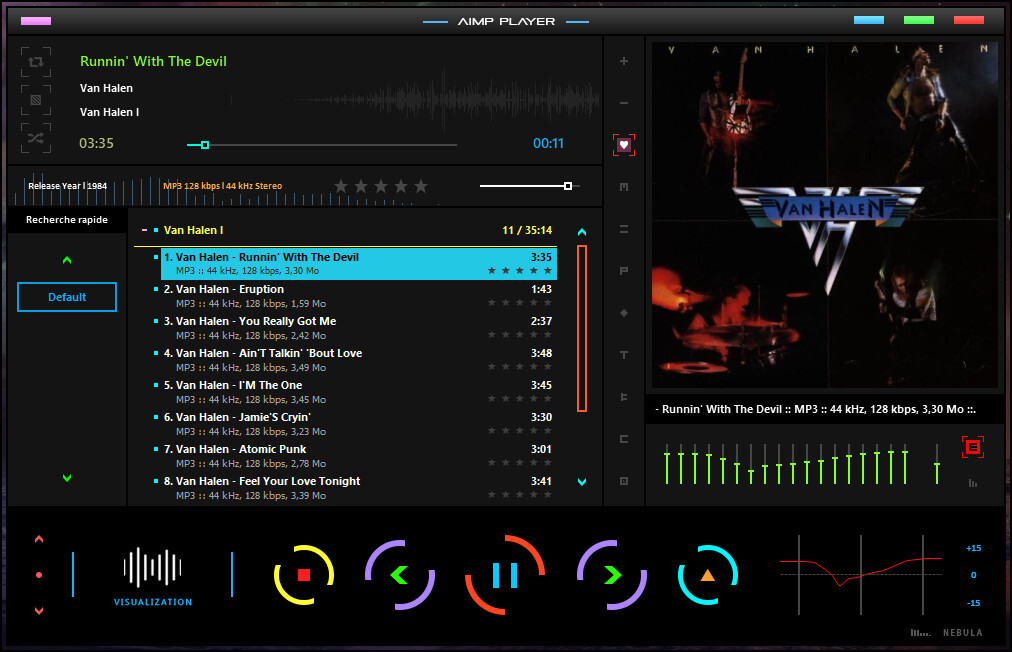
Task: Click the bars icon left of NEBULA
Action: point(920,633)
